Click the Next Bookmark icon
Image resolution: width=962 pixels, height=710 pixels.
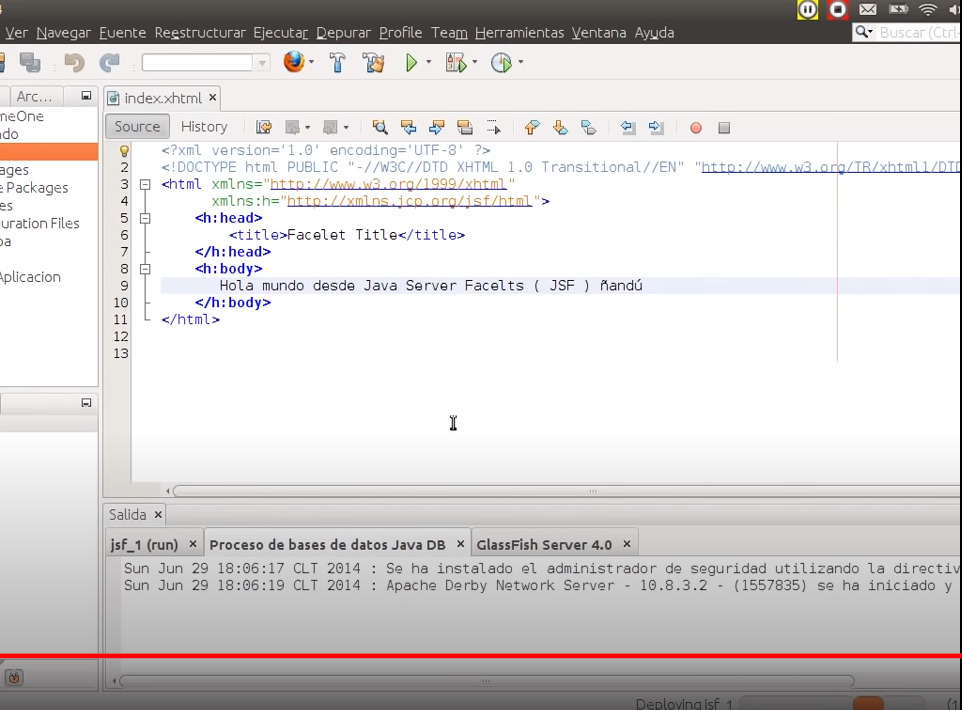click(560, 127)
